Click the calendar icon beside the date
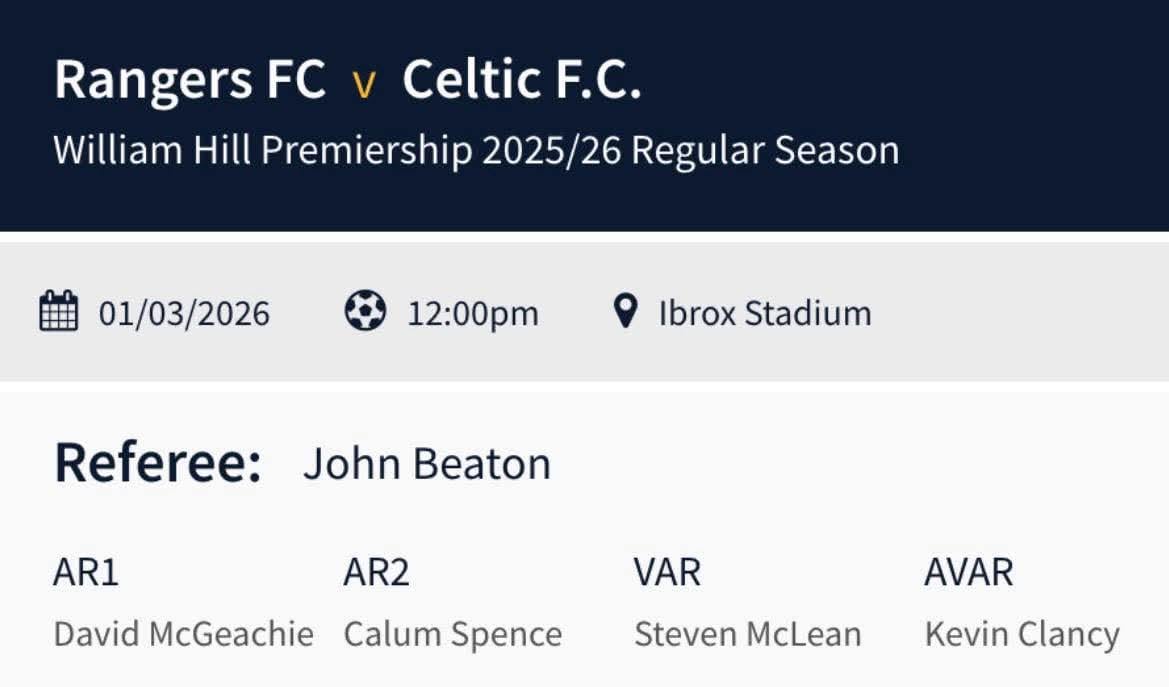Image resolution: width=1169 pixels, height=687 pixels. 58,312
